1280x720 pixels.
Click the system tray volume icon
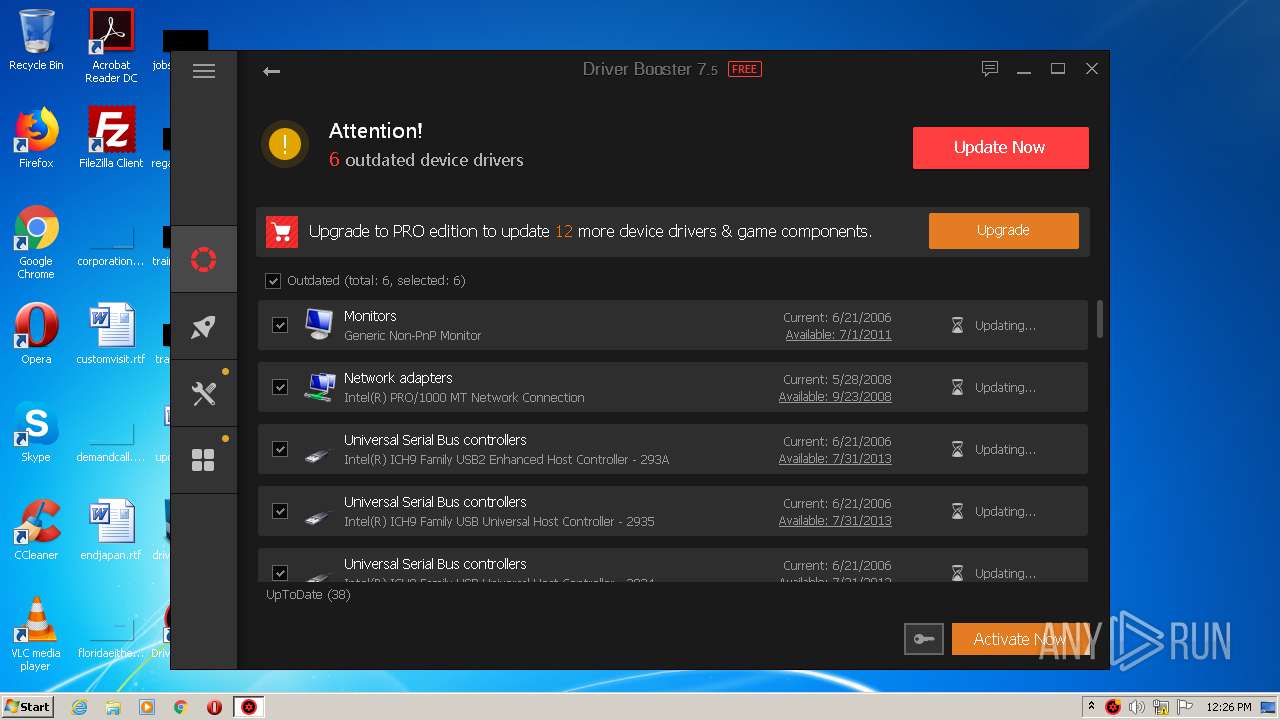pyautogui.click(x=1136, y=707)
